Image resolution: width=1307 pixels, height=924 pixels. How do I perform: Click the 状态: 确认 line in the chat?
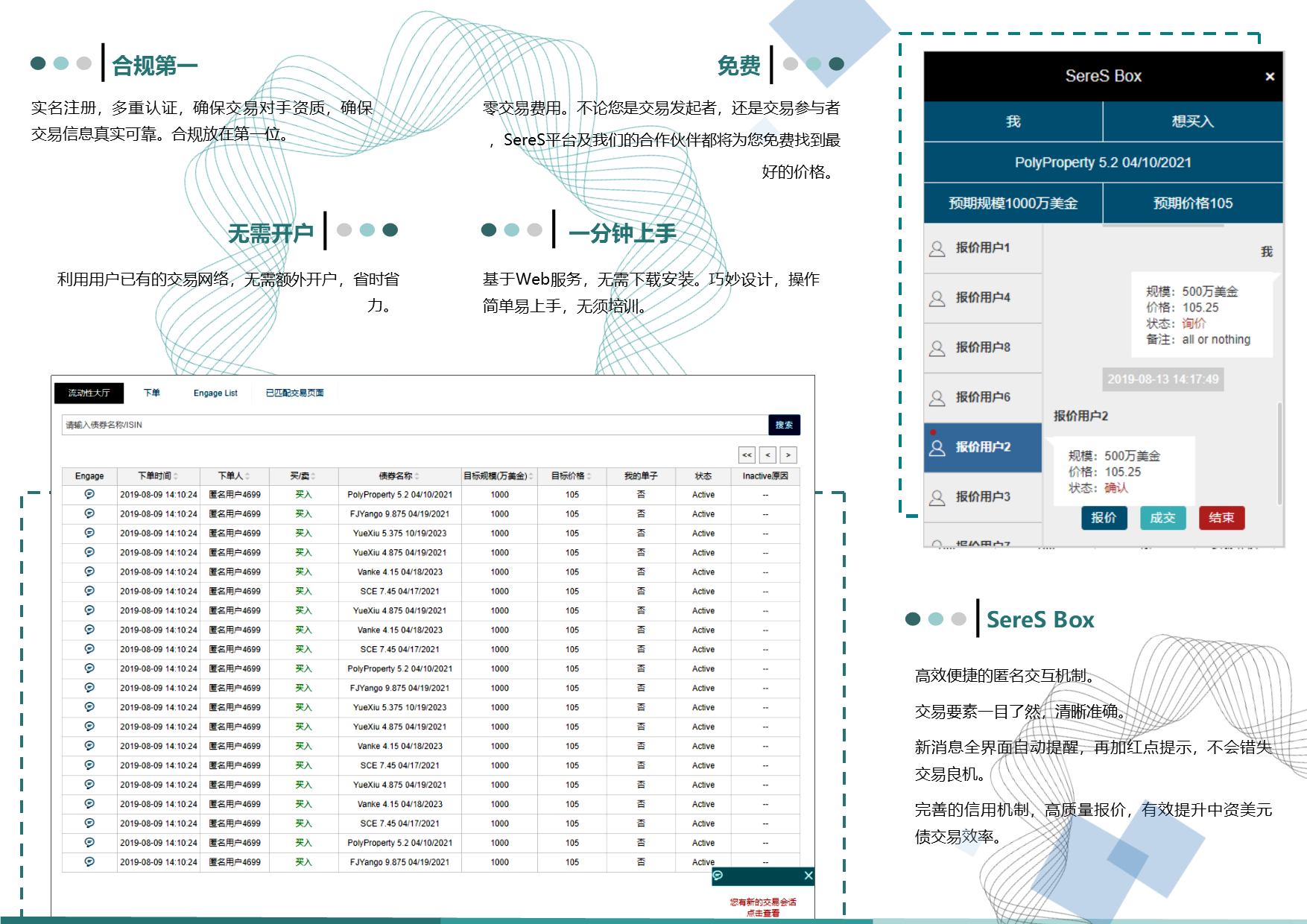1098,488
